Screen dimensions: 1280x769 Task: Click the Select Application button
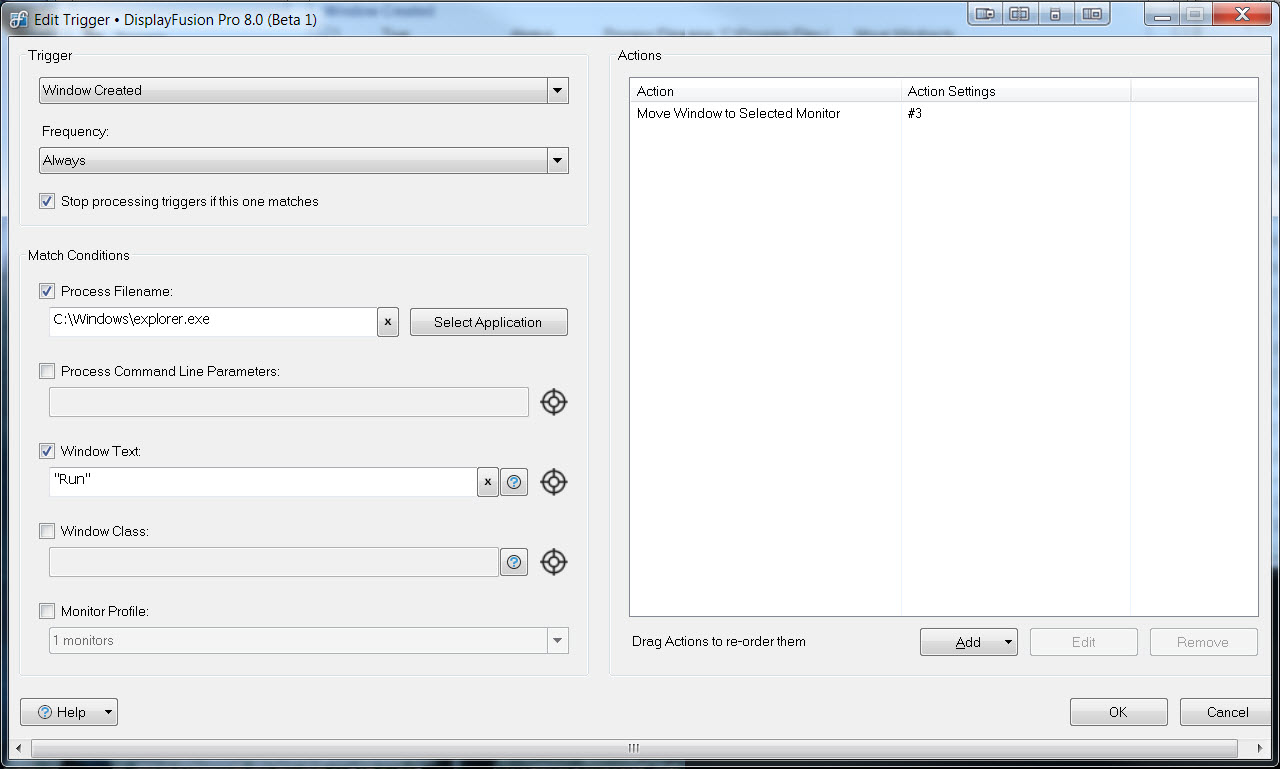(488, 322)
